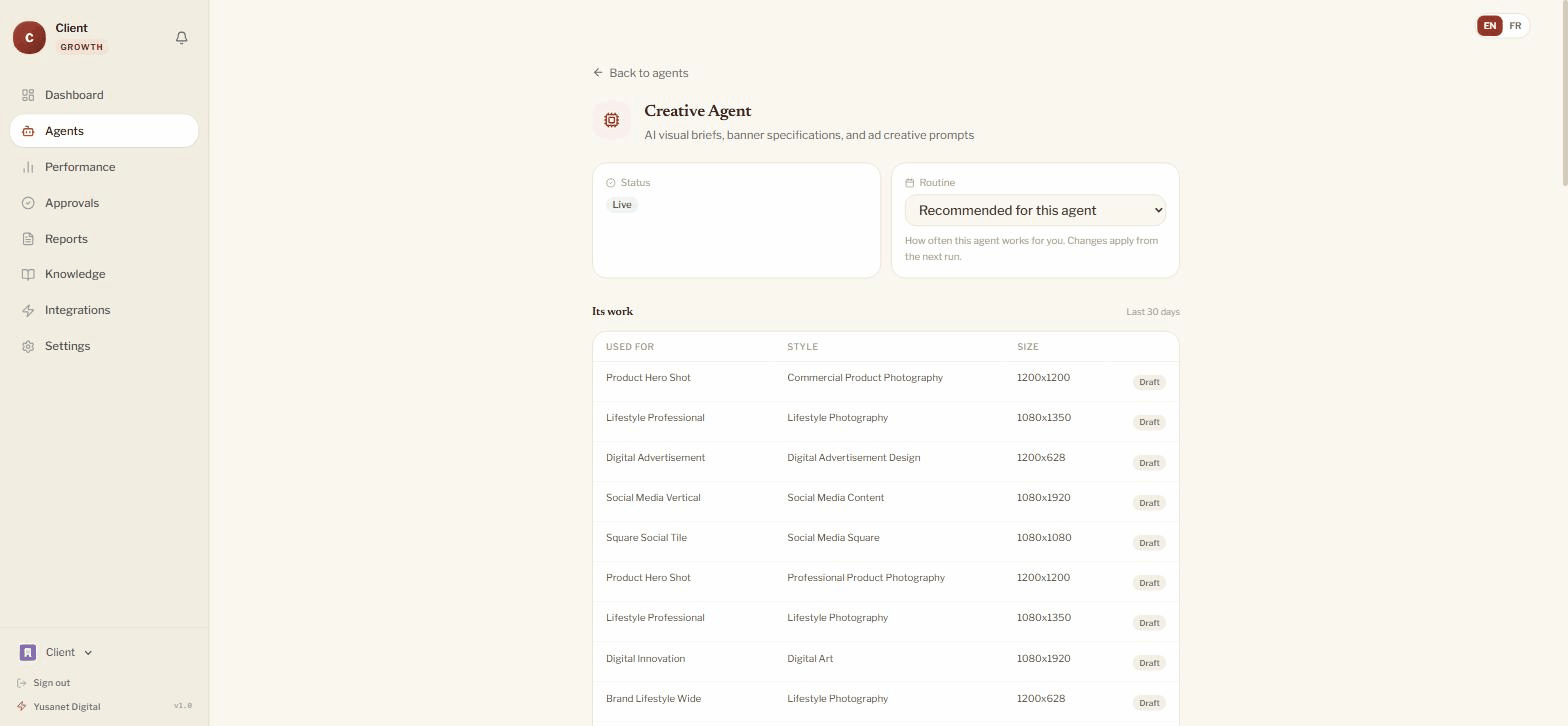Select 'Digital Art' cell
Viewport: 1568px width, 726px height.
click(x=810, y=659)
